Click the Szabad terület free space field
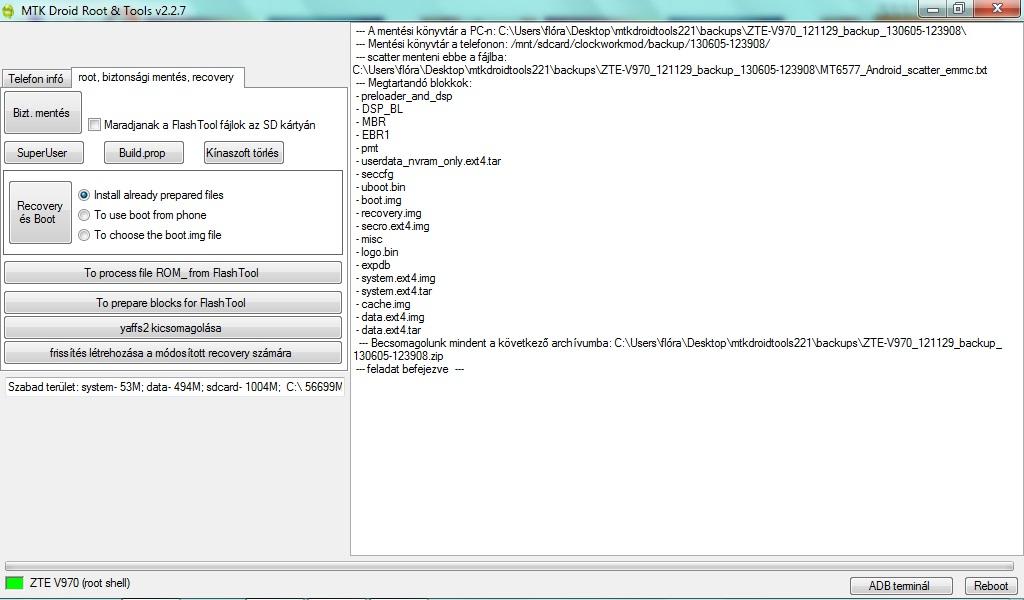The image size is (1024, 600). click(175, 387)
